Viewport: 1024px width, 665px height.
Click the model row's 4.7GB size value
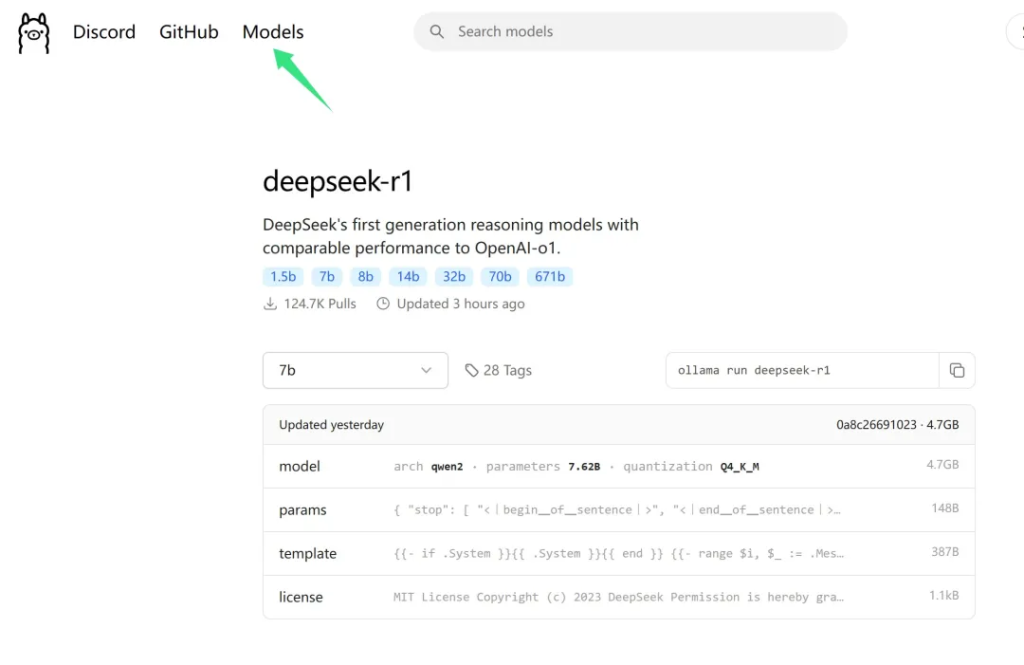click(942, 464)
